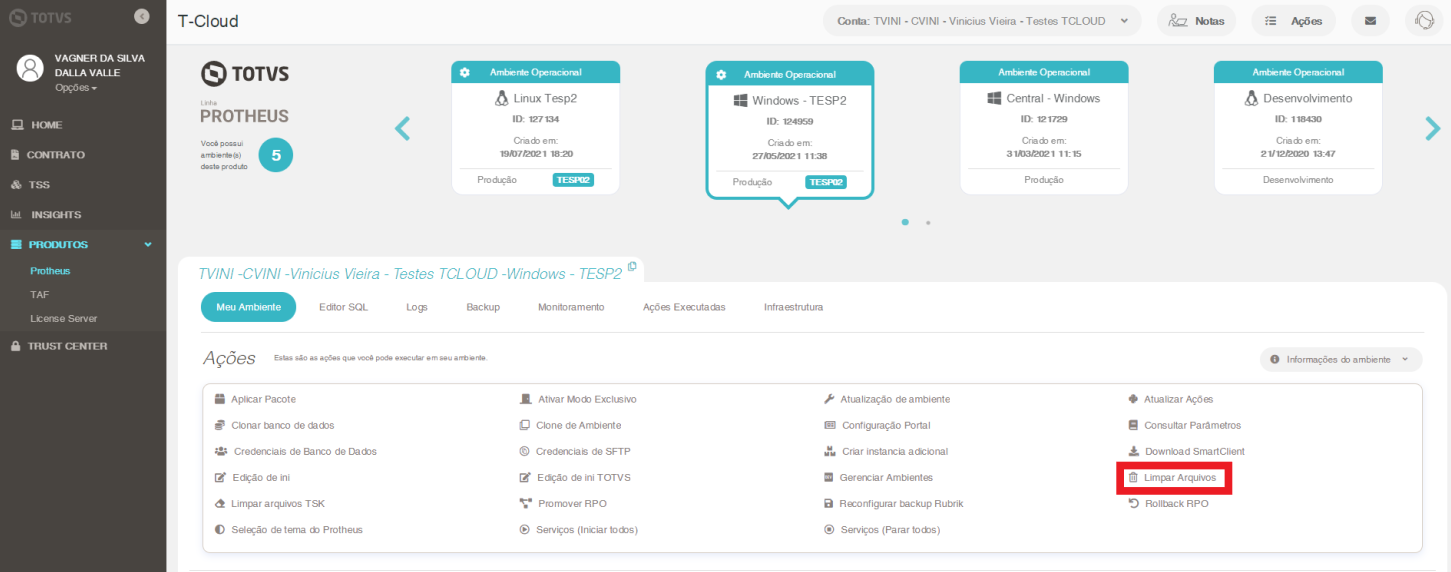Click the Clonar banco de dados icon

coord(220,425)
